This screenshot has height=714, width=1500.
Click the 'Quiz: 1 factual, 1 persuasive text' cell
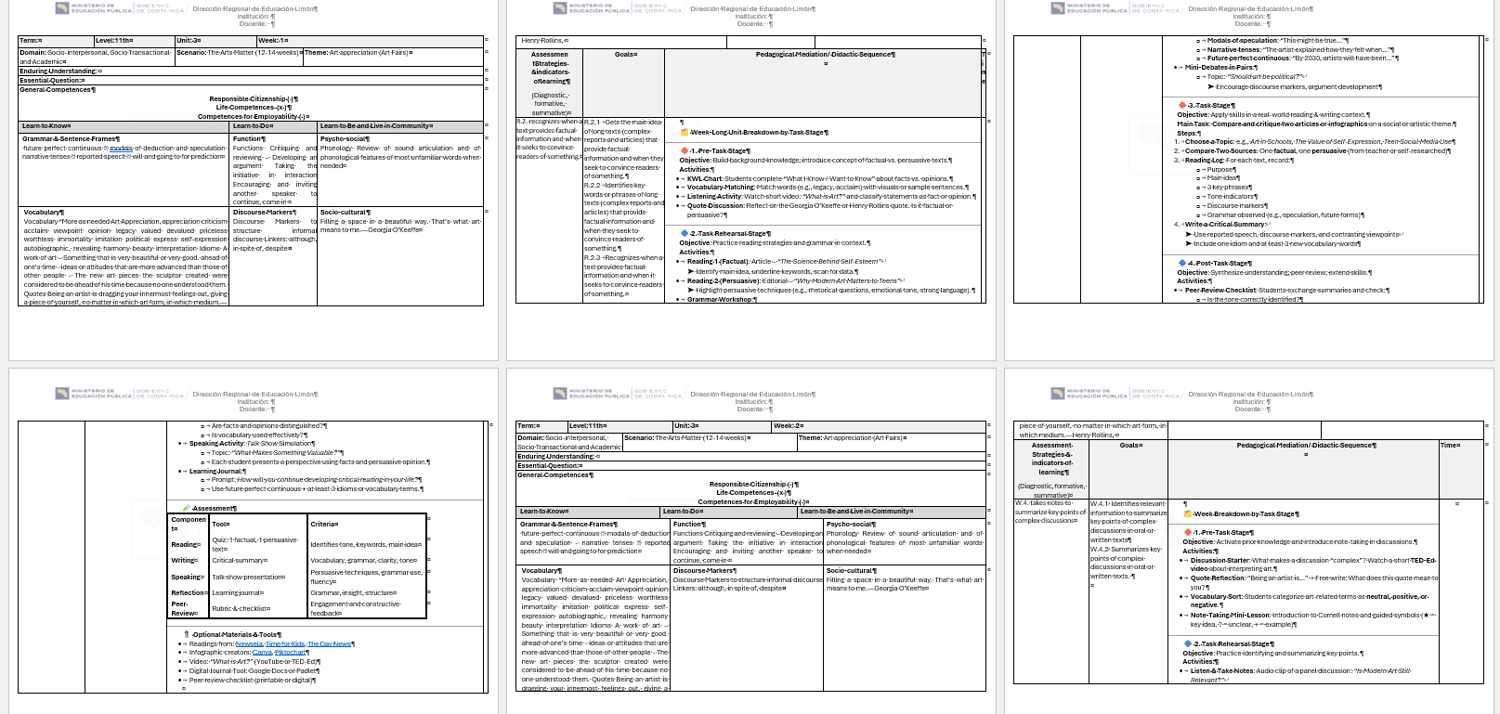(258, 545)
